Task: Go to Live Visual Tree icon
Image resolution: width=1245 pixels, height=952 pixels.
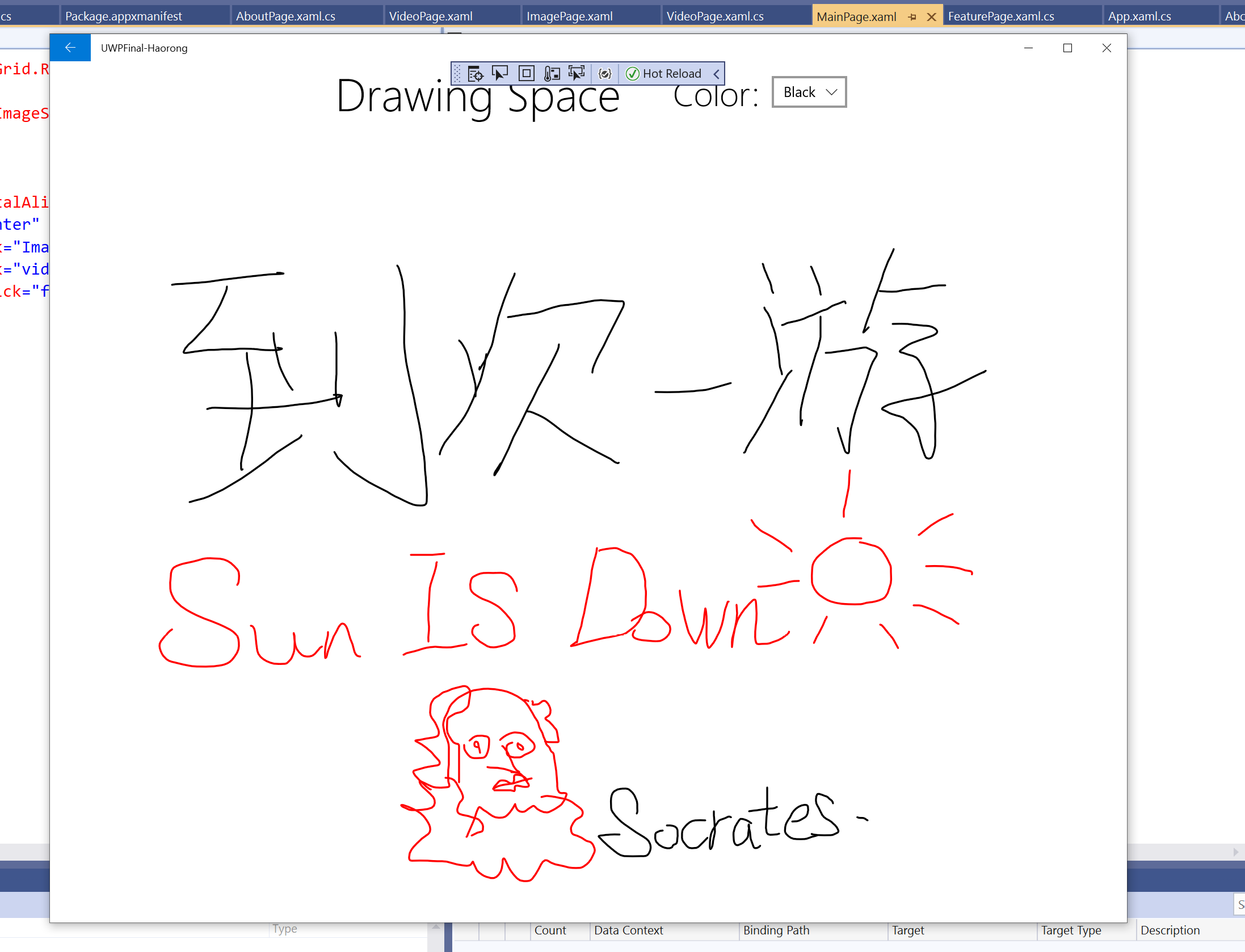Action: [475, 74]
